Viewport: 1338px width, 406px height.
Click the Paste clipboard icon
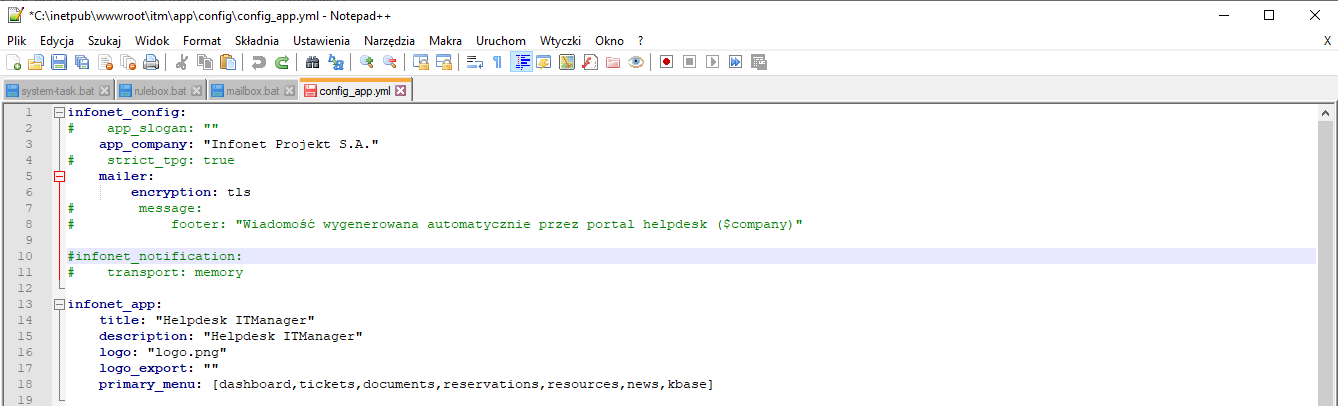point(228,62)
